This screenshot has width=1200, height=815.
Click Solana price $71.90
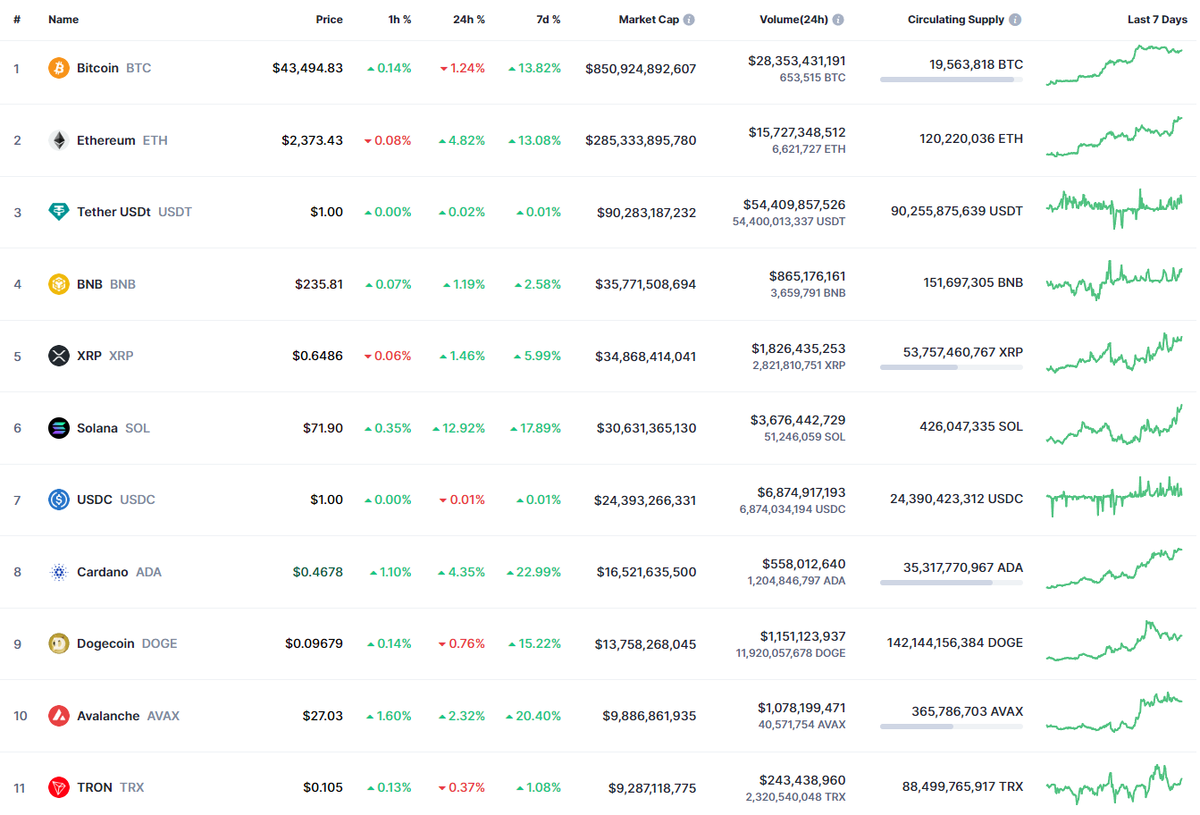point(323,428)
